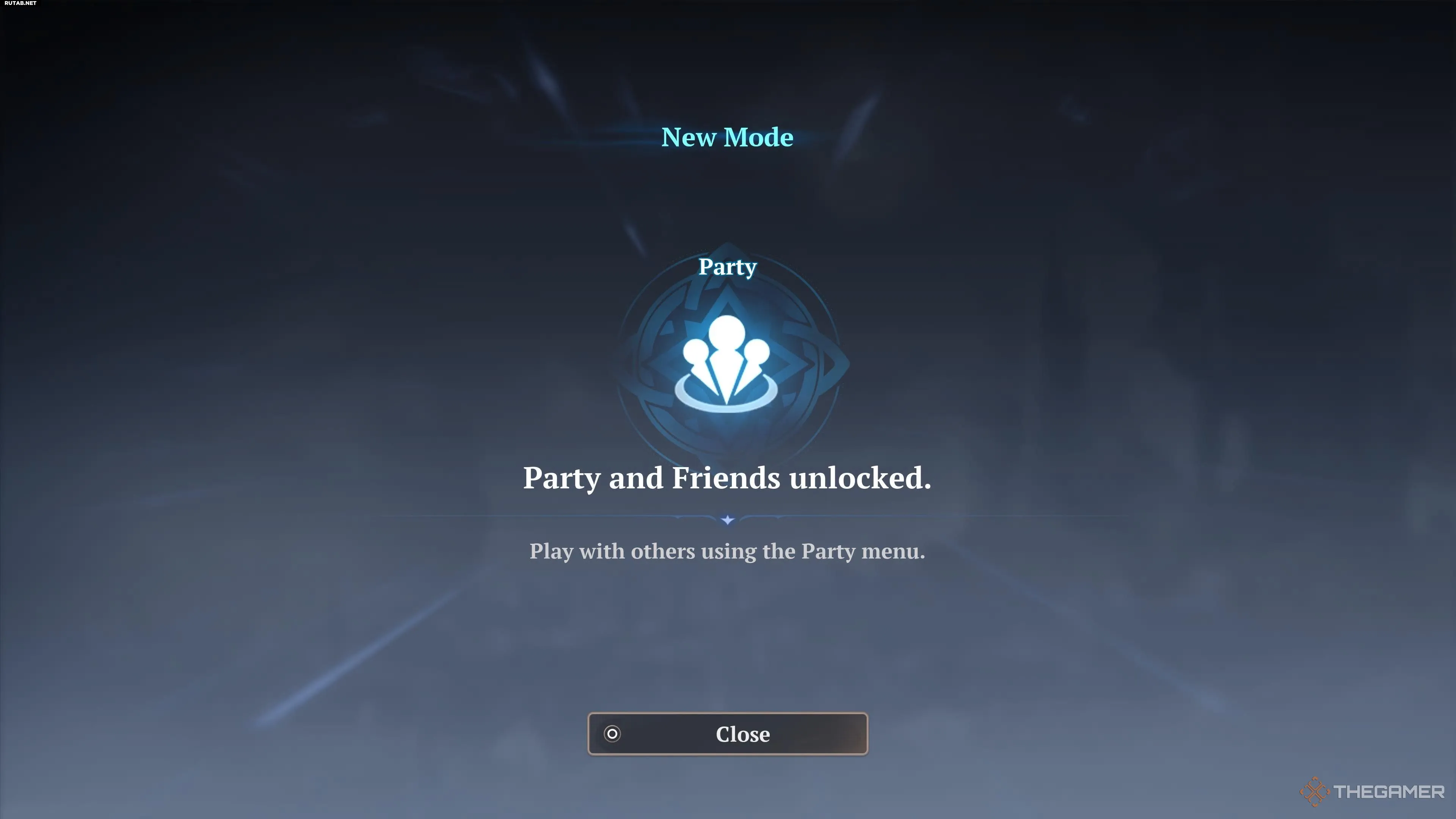Click the "New Mode" heading
Image resolution: width=1456 pixels, height=819 pixels.
728,137
